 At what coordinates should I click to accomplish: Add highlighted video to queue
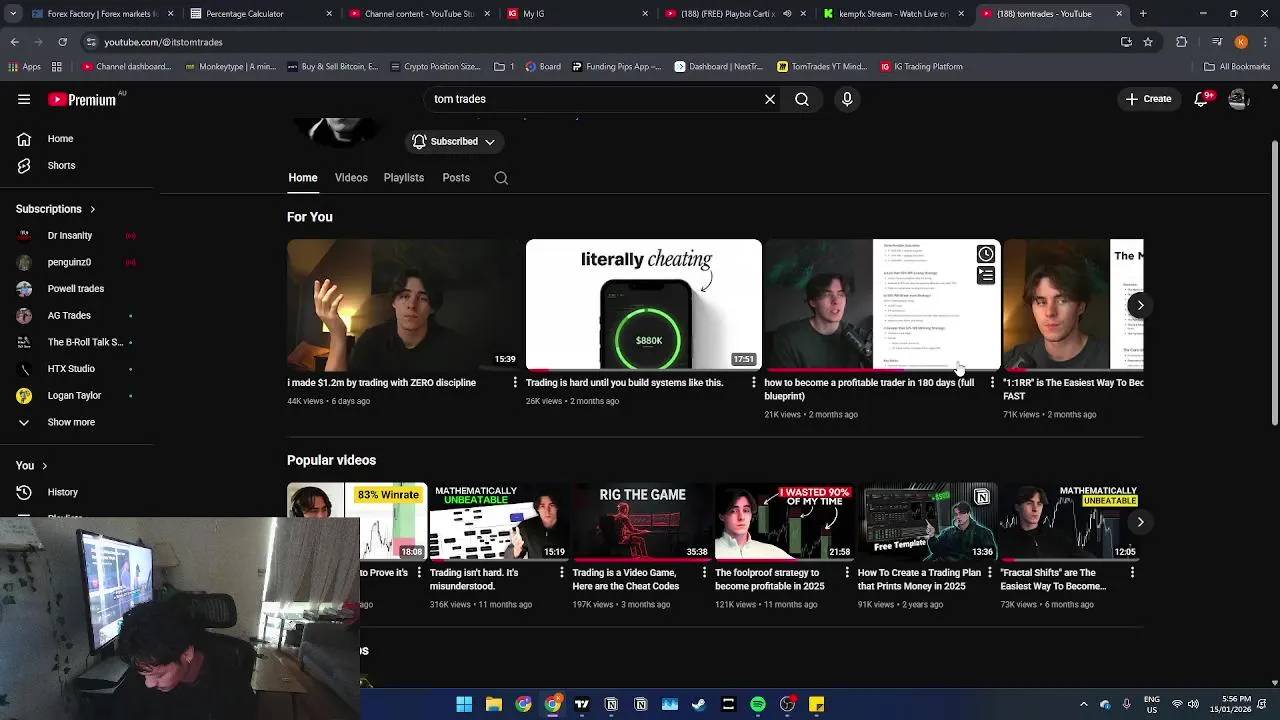[x=986, y=275]
